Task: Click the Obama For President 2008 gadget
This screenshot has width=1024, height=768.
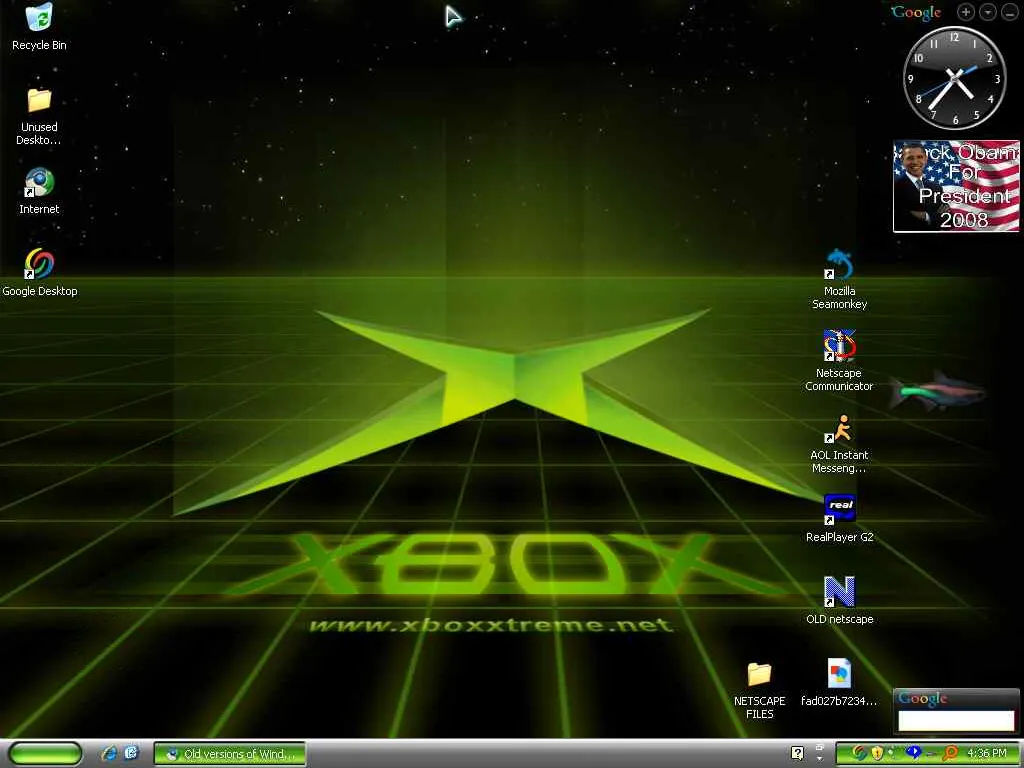Action: coord(957,186)
